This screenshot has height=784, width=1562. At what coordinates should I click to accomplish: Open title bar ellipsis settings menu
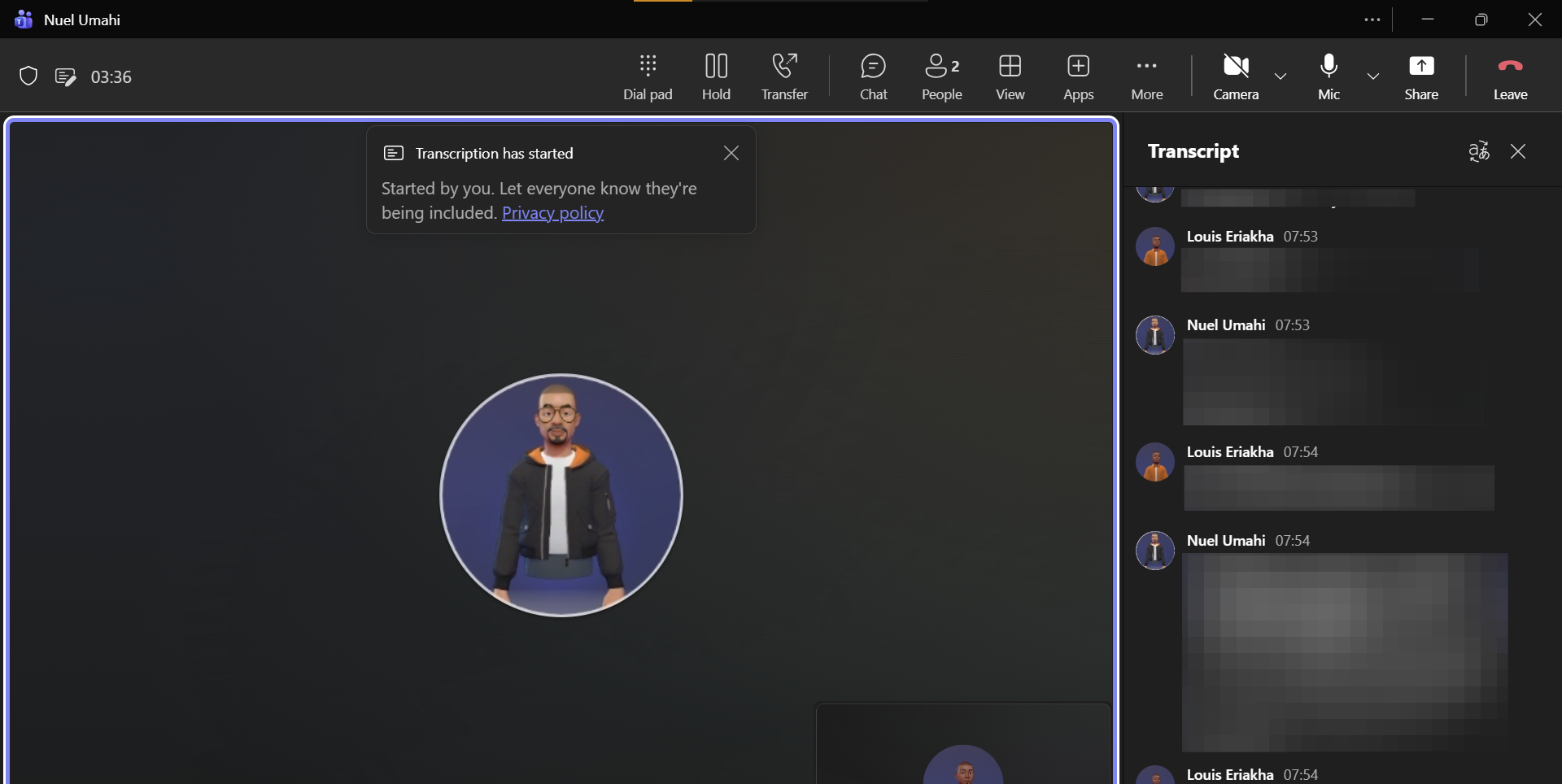click(x=1372, y=20)
